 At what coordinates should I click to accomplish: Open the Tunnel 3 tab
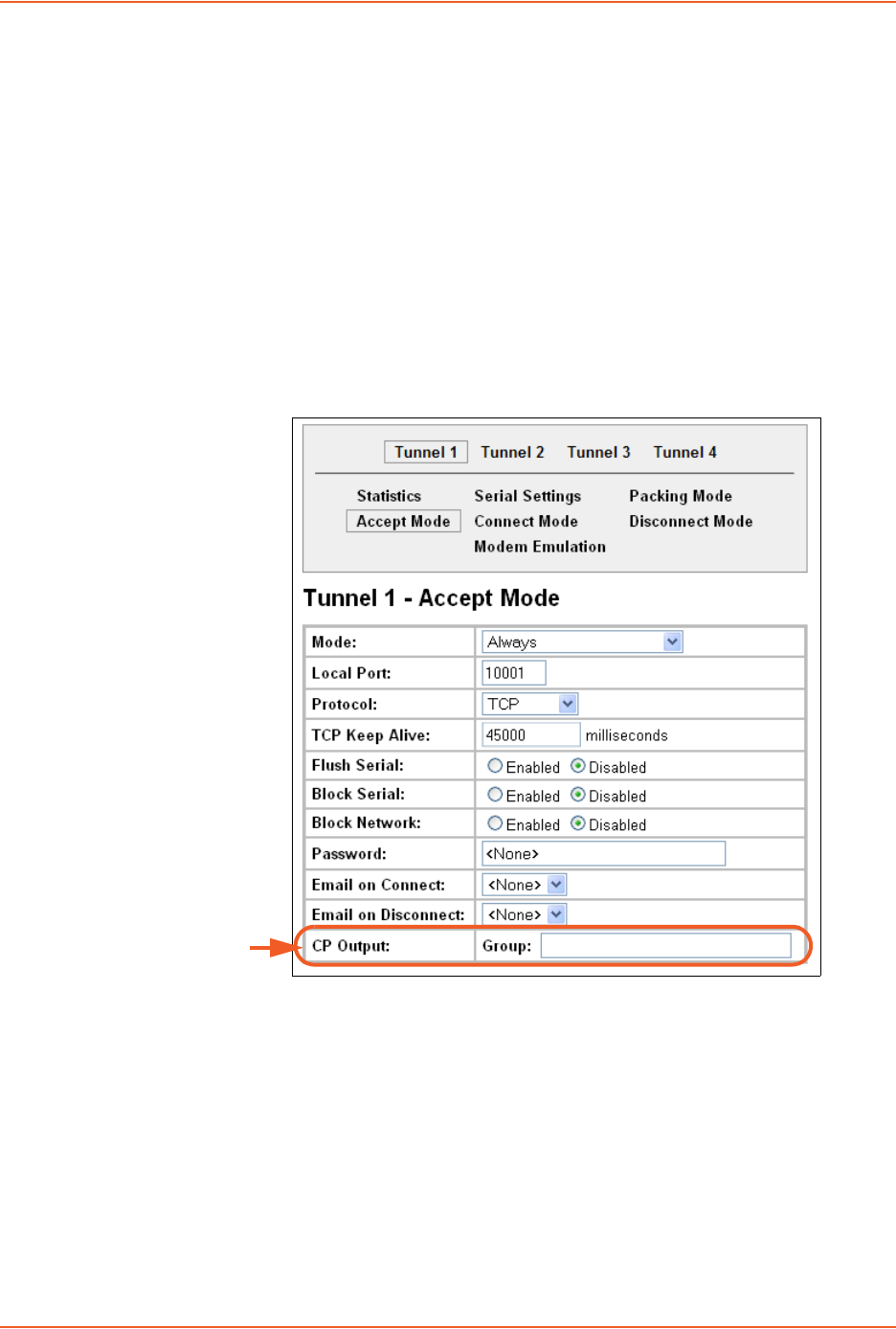pos(598,452)
